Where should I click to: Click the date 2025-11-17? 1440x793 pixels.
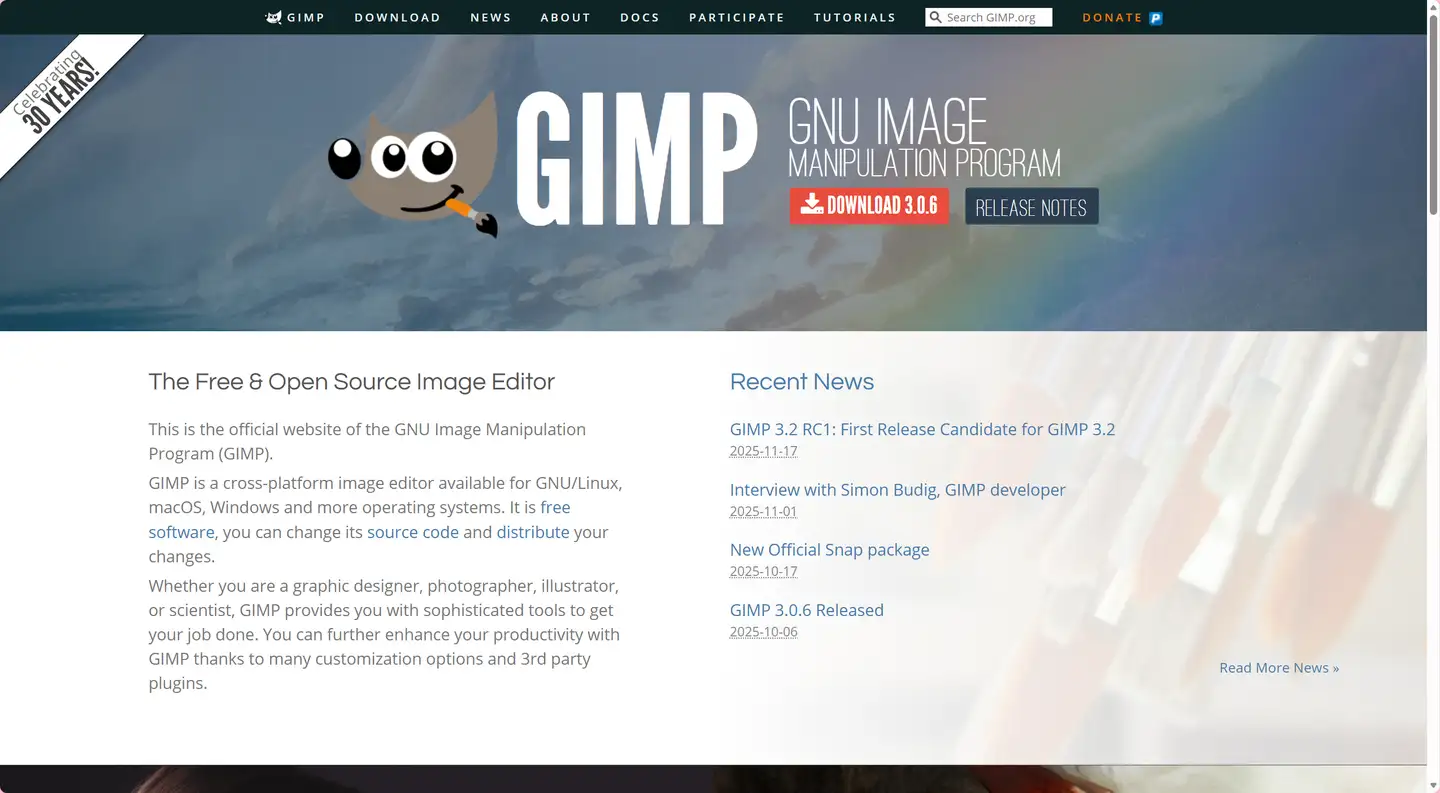coord(764,451)
